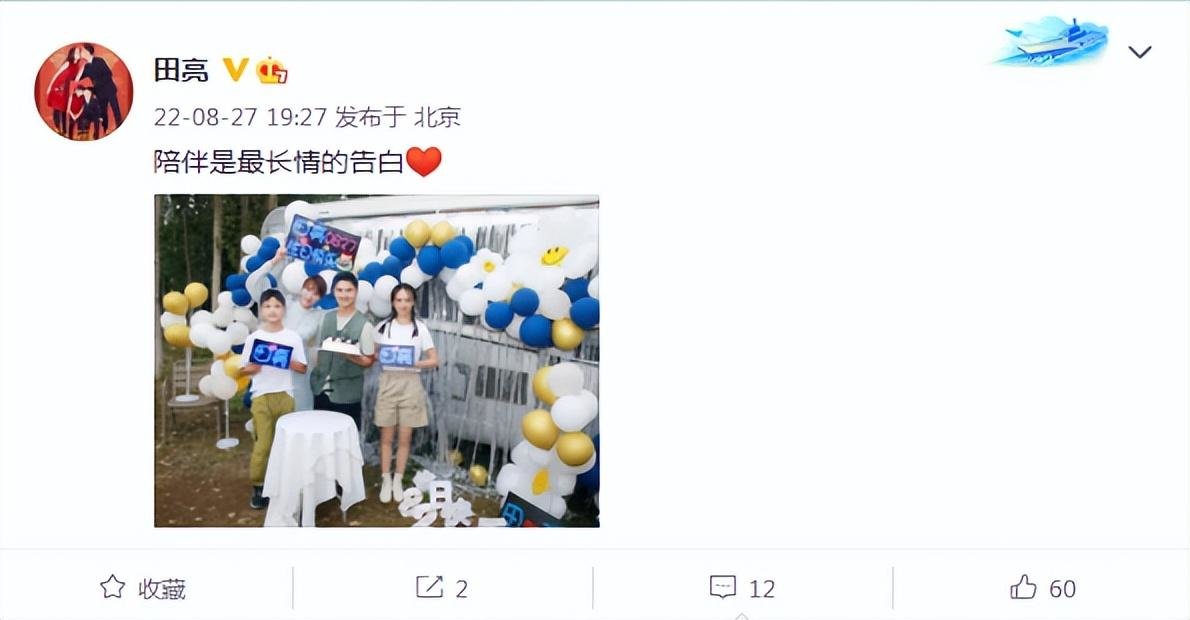Click the star favorite icon
Screen dimensions: 1190x620
[112, 587]
